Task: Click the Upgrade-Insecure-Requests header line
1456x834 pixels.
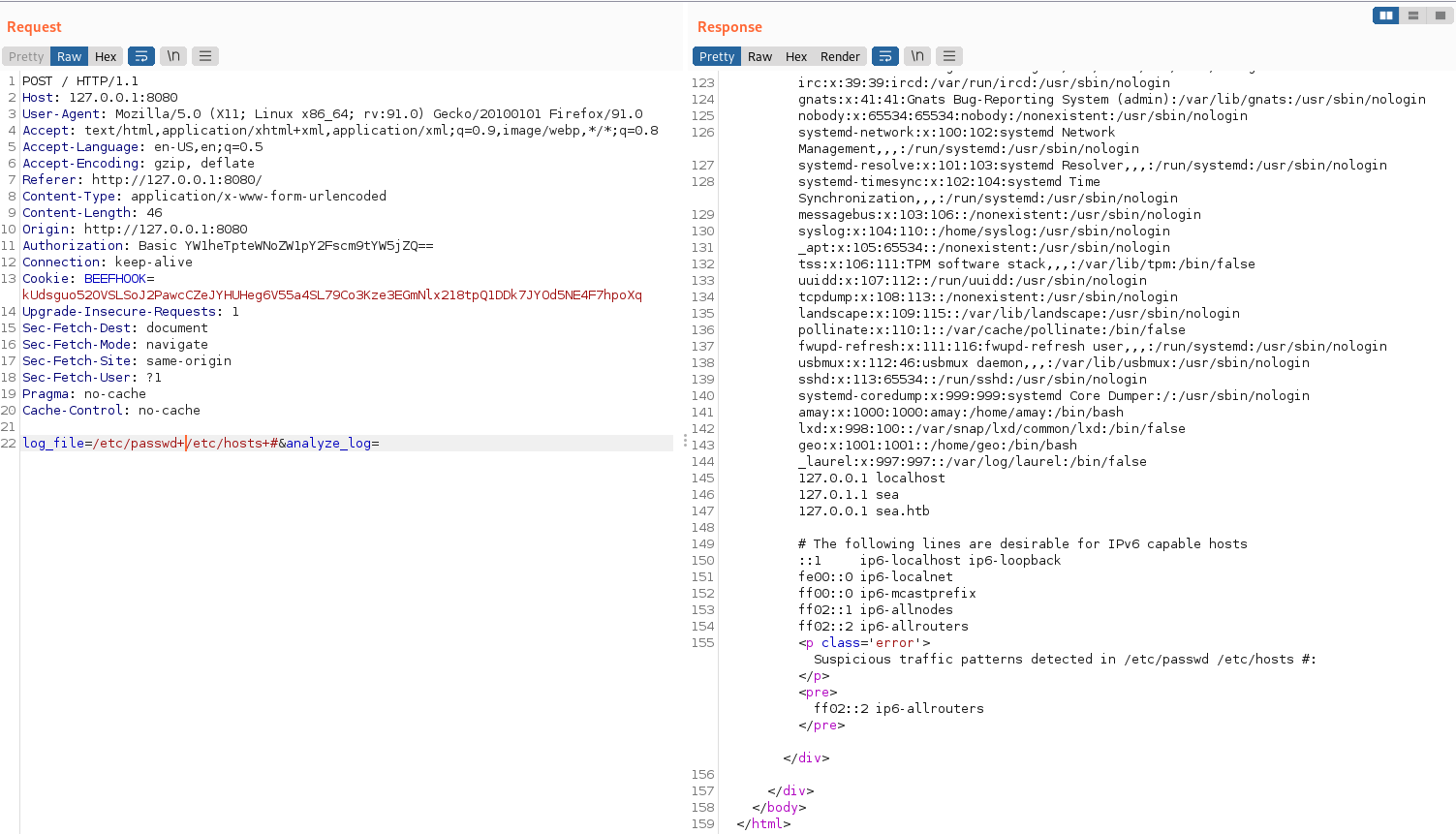Action: pos(131,312)
